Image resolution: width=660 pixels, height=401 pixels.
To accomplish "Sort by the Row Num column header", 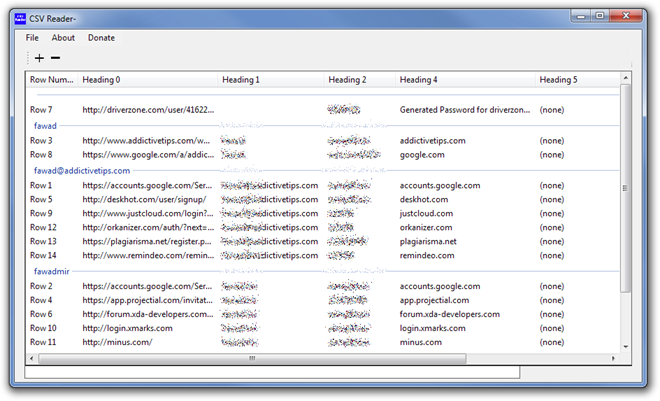I will (x=52, y=80).
